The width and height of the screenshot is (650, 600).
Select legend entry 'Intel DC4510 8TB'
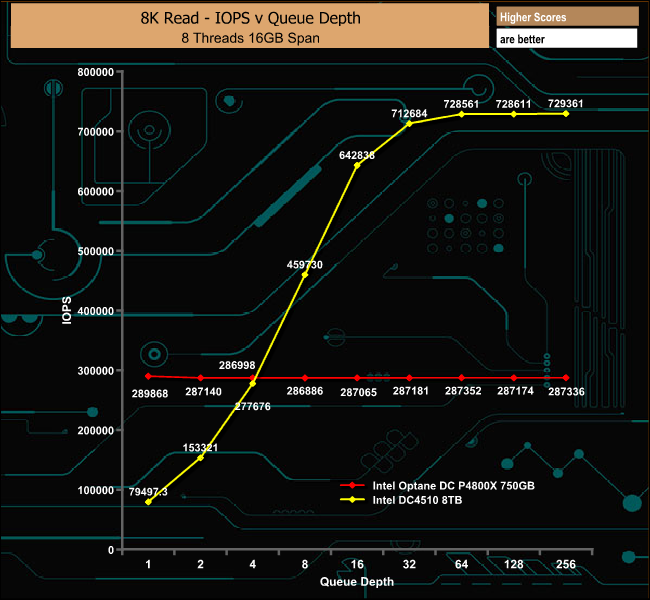pos(417,500)
